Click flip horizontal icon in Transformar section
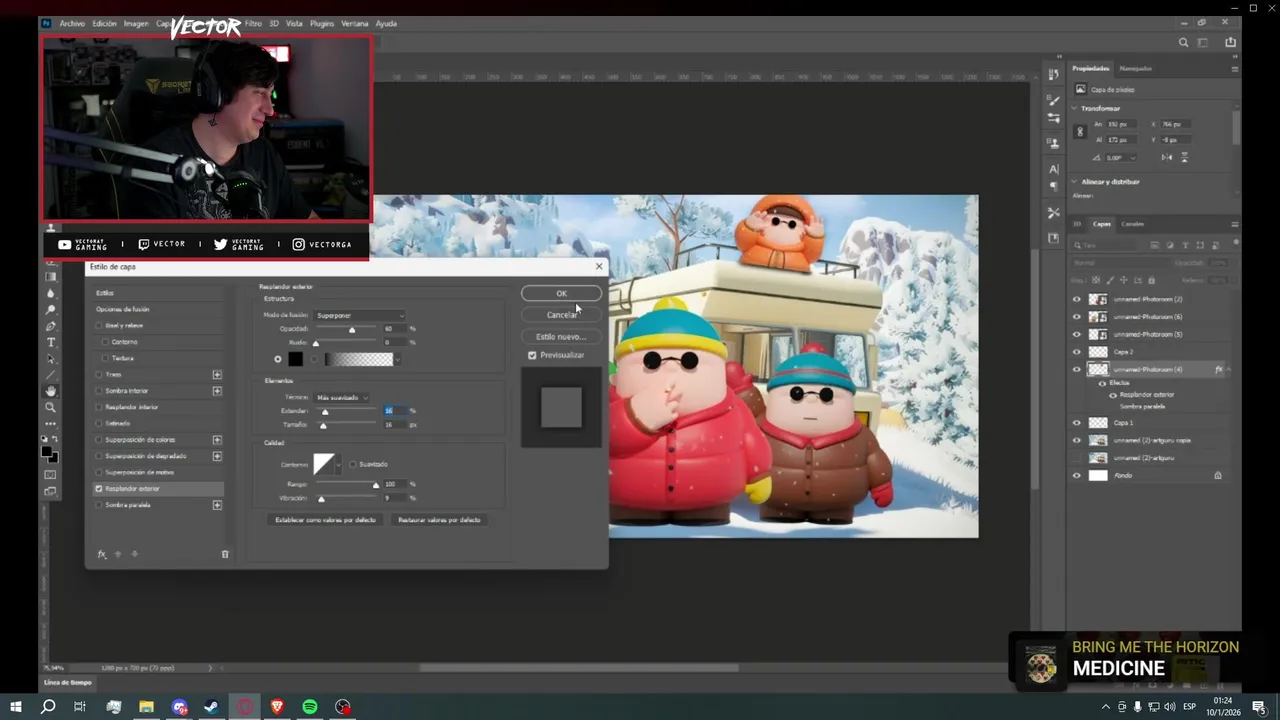The width and height of the screenshot is (1280, 720). (1167, 158)
